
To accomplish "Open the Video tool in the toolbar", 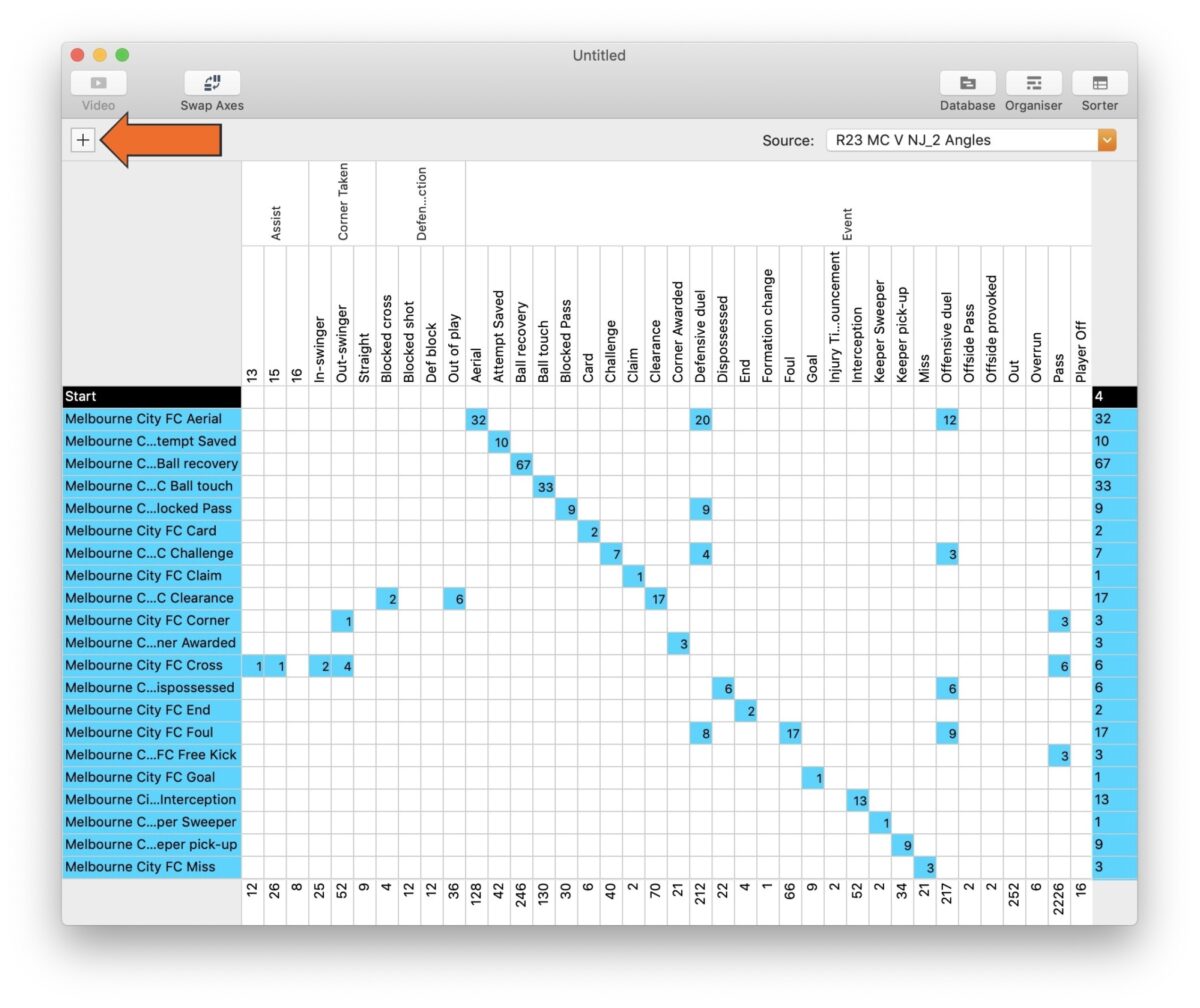I will coord(96,85).
